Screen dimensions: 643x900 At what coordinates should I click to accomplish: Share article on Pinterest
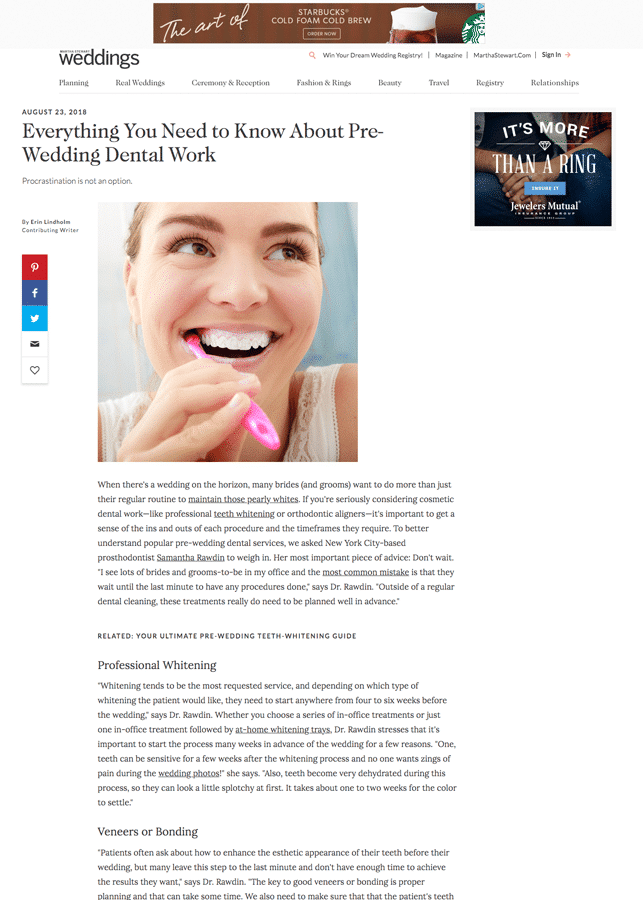pos(34,267)
